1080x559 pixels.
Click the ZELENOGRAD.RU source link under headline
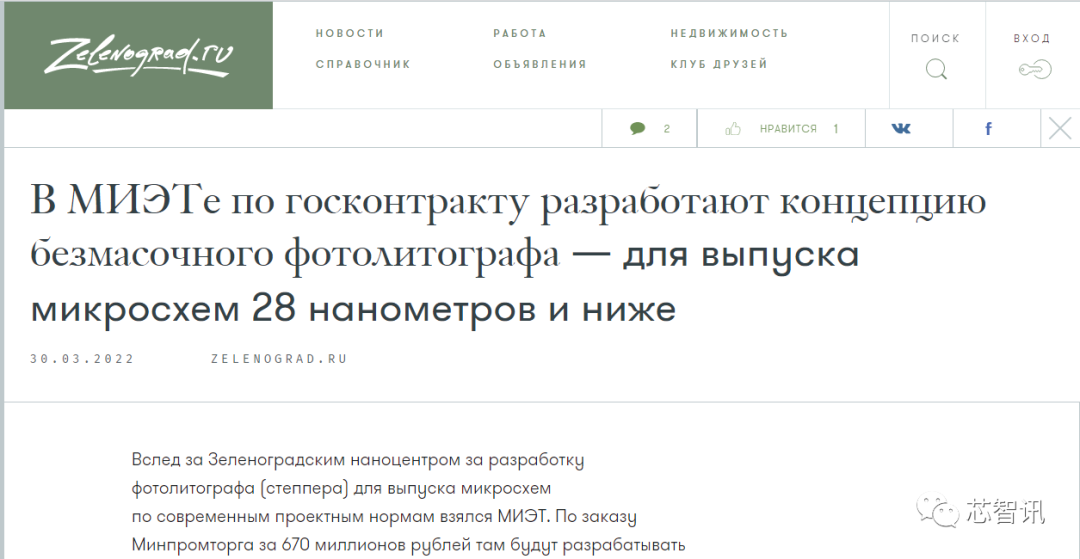click(x=279, y=359)
